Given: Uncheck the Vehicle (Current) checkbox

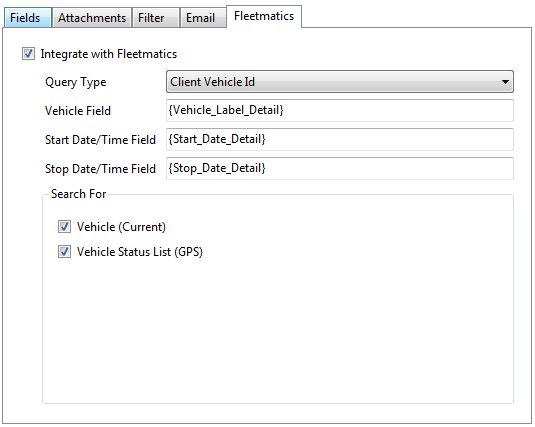Looking at the screenshot, I should [64, 227].
